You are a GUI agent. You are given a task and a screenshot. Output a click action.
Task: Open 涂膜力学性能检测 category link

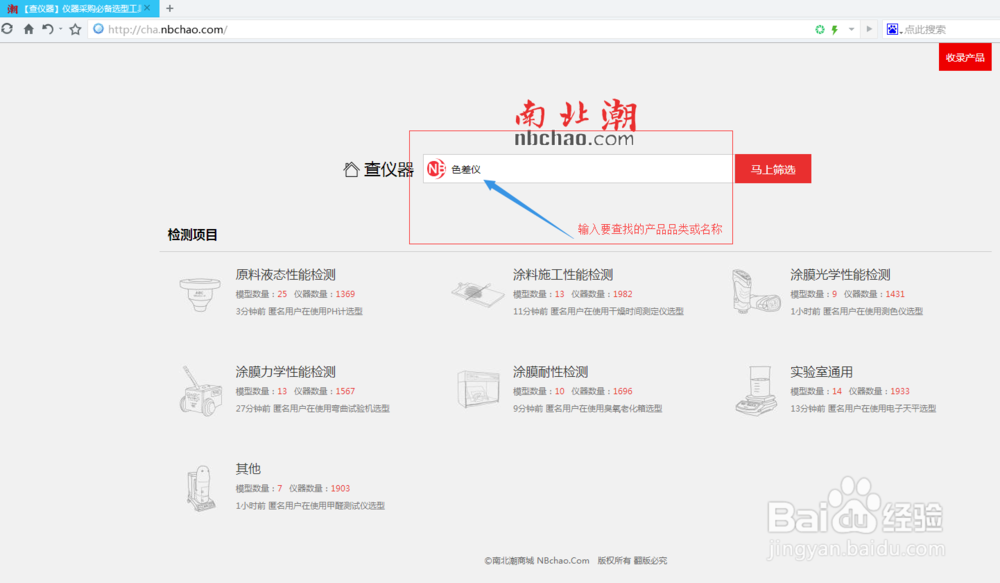click(285, 372)
